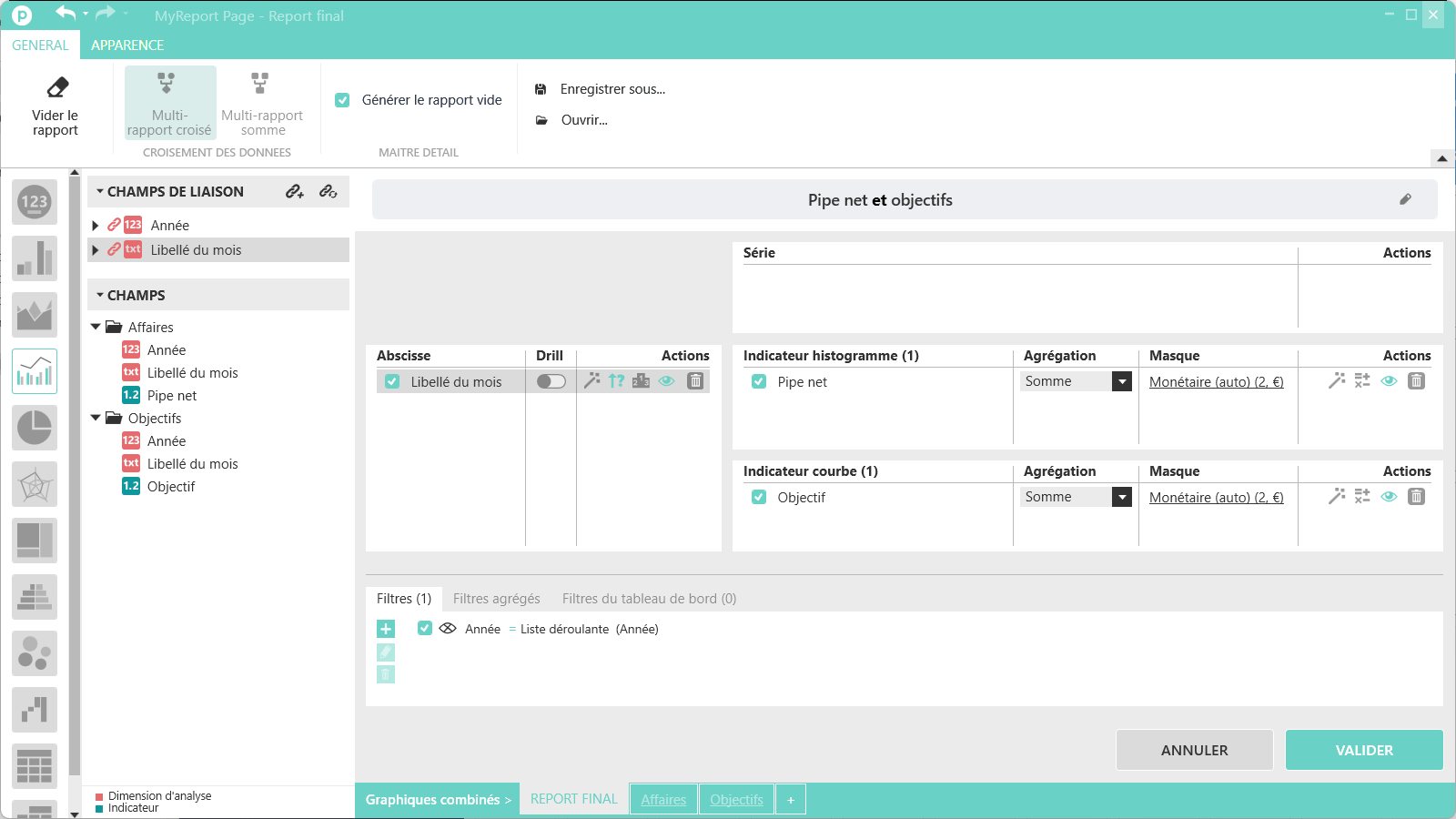The image size is (1456, 819).
Task: Select the pie chart type icon
Action: (35, 428)
